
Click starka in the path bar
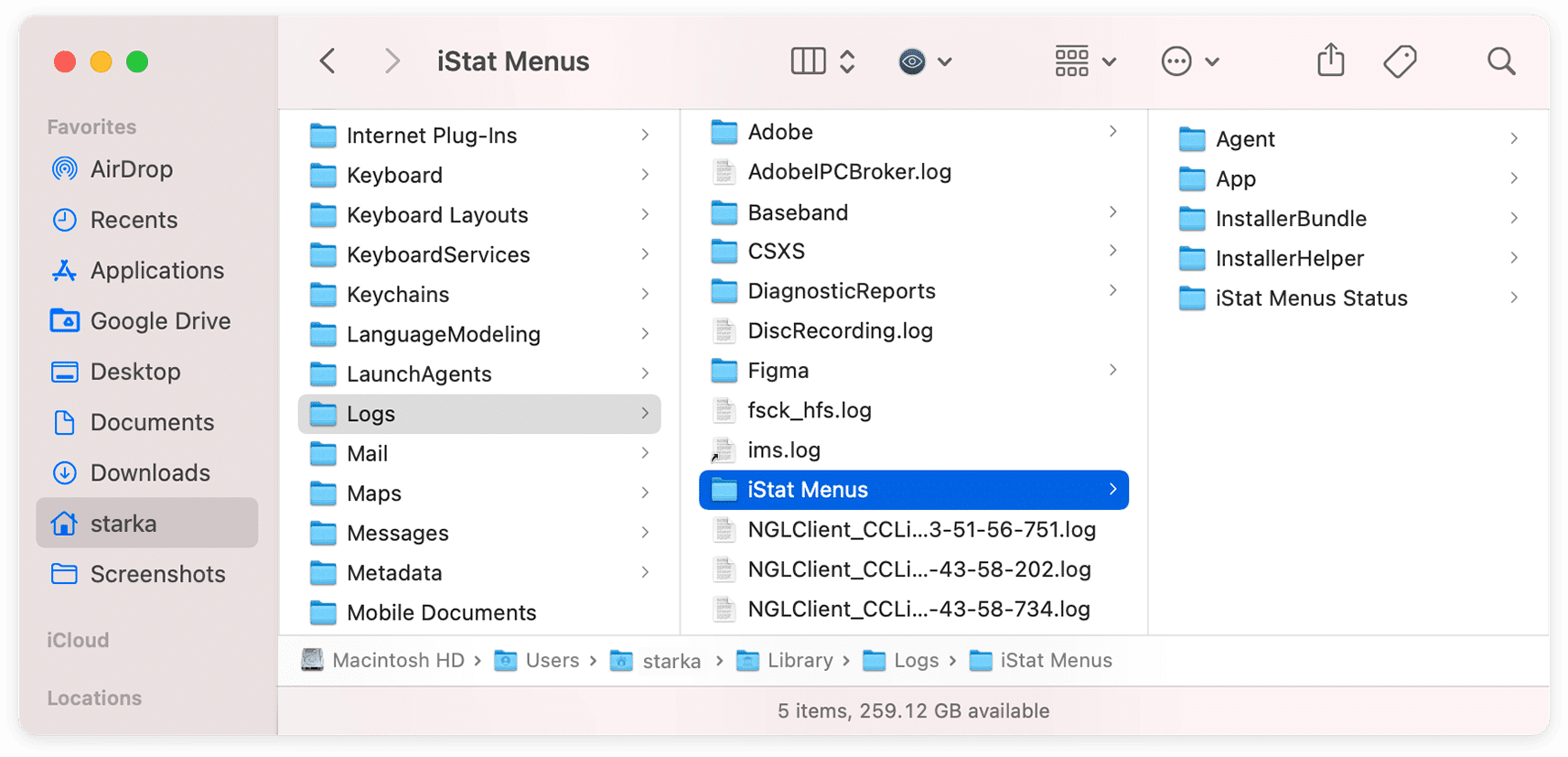click(656, 660)
